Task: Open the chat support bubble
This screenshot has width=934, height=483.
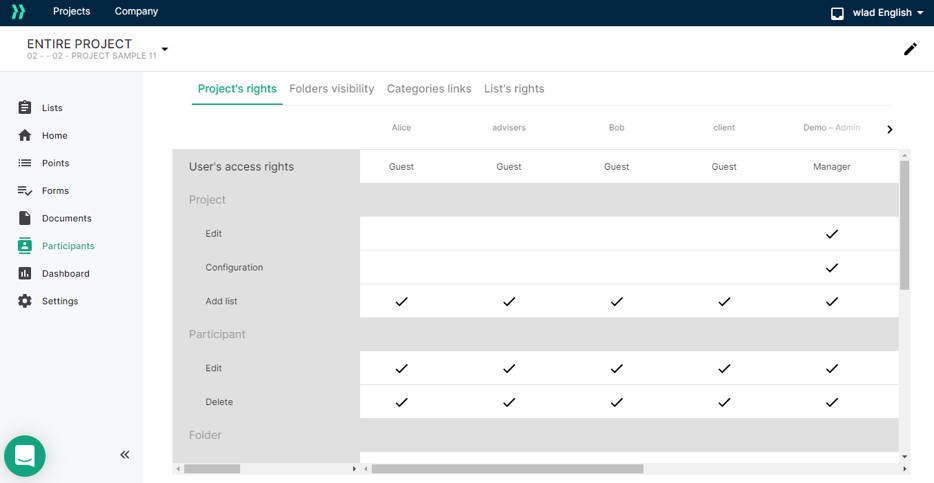Action: (24, 456)
